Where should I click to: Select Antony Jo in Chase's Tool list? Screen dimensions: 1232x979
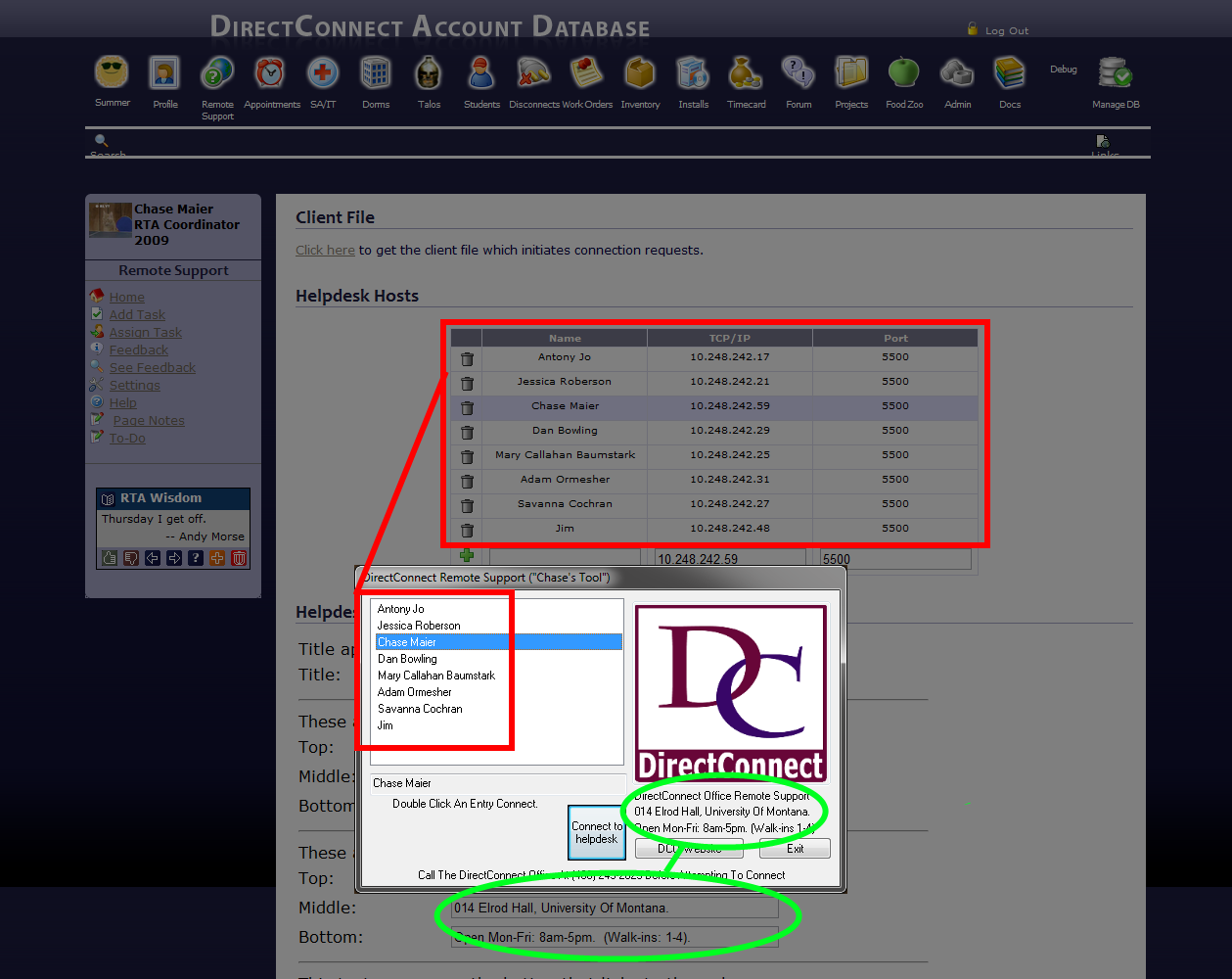tap(400, 609)
